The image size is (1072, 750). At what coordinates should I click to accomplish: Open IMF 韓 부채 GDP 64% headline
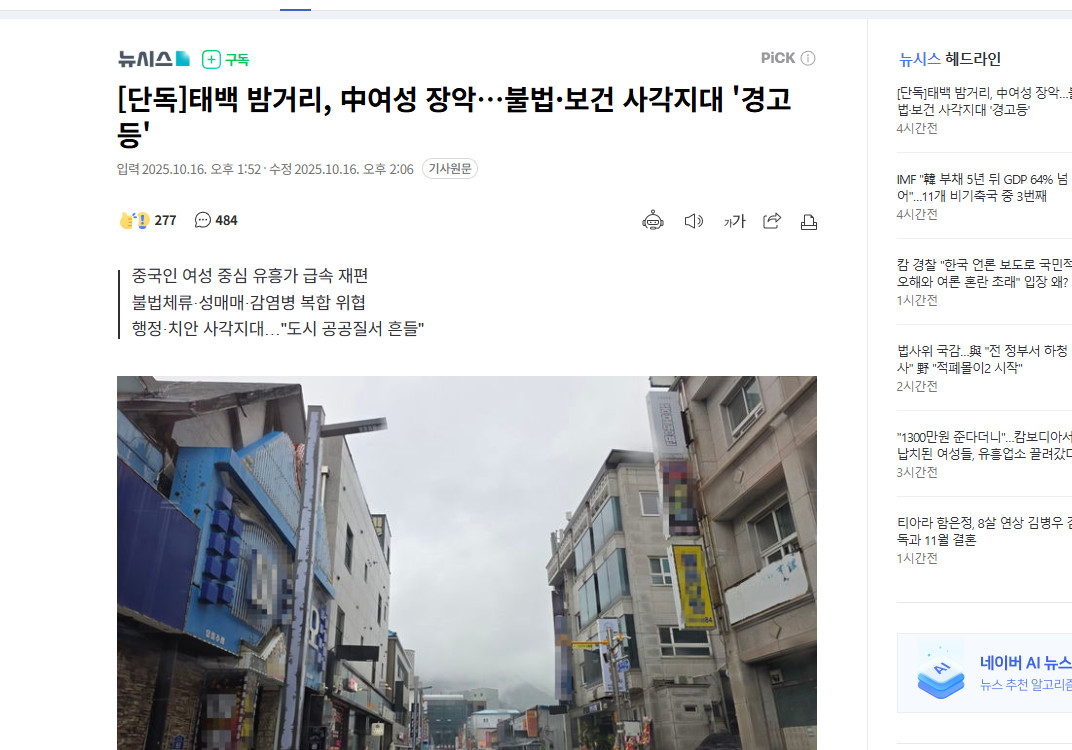983,187
